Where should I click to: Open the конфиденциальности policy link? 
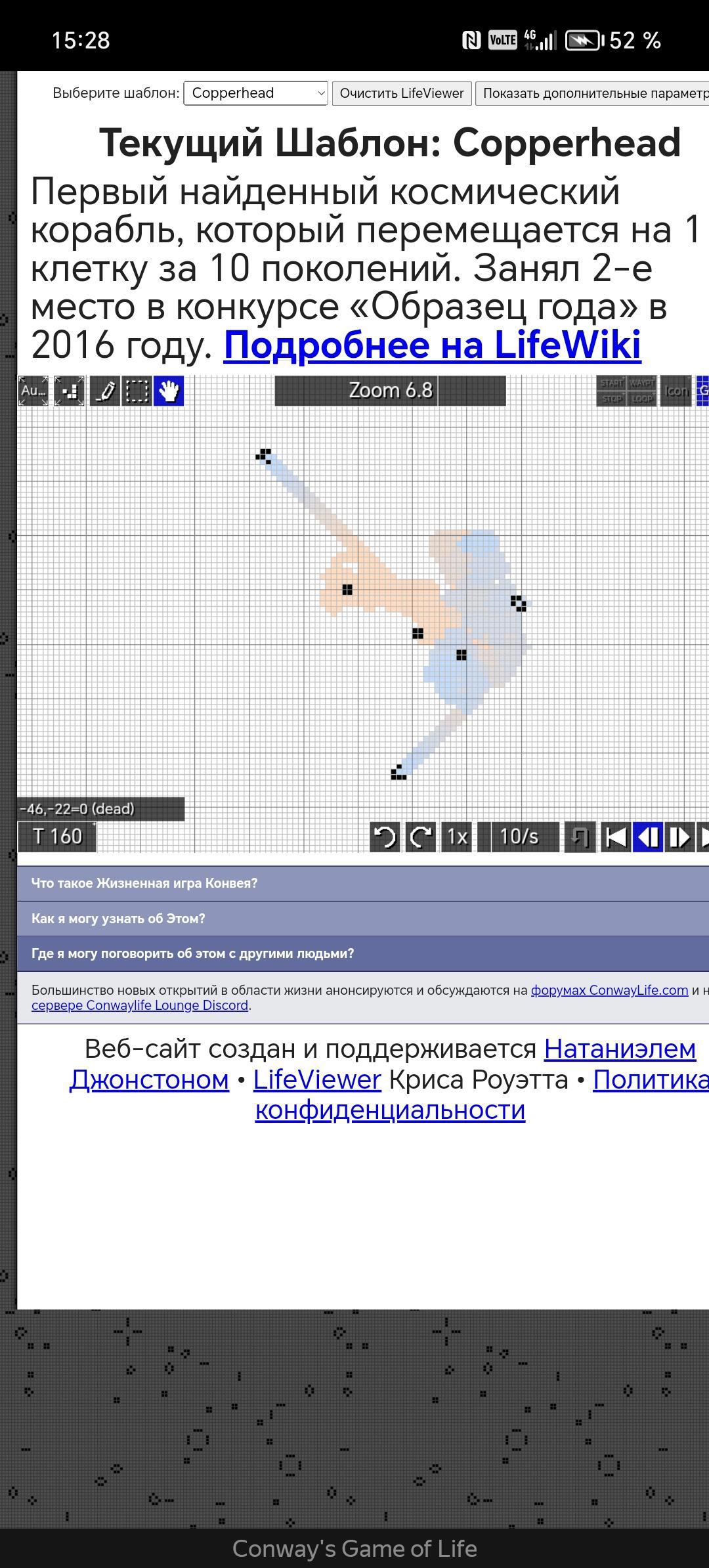click(390, 1110)
